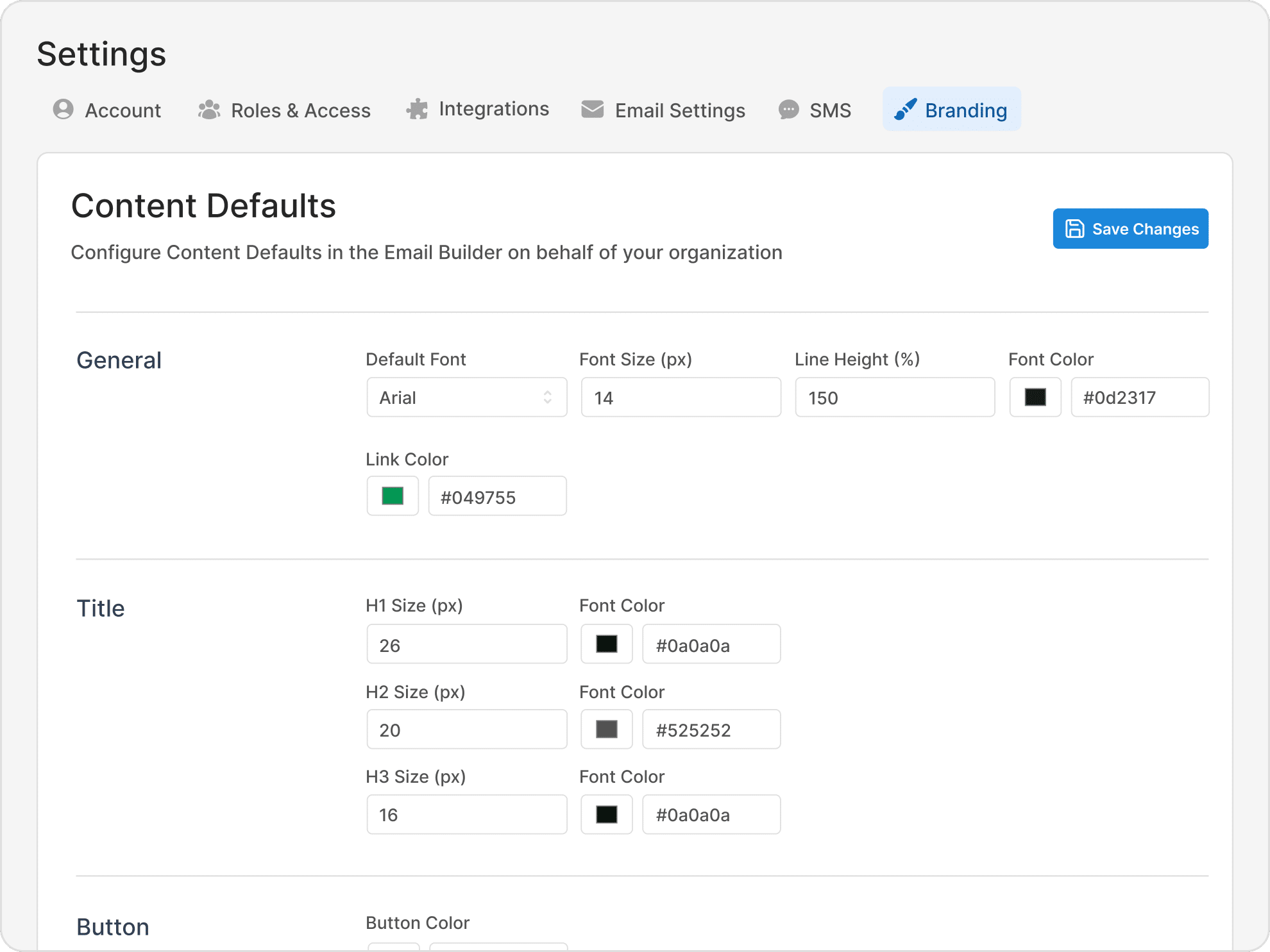The height and width of the screenshot is (952, 1270).
Task: Click the Integrations puzzle piece icon
Action: [417, 109]
